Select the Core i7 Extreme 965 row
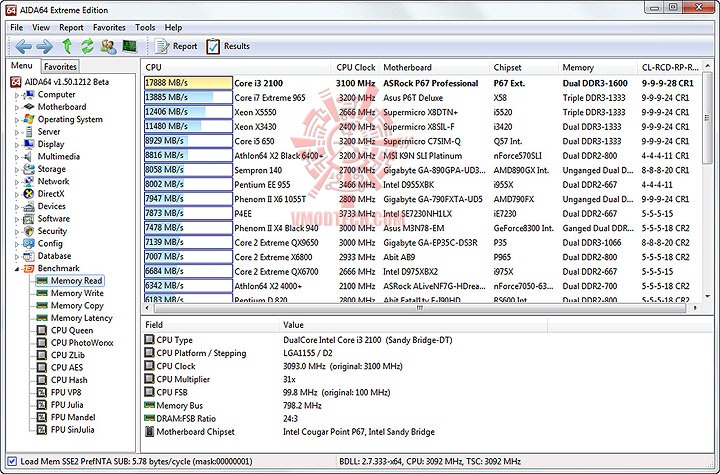Viewport: 720px width, 474px height. tap(422, 98)
